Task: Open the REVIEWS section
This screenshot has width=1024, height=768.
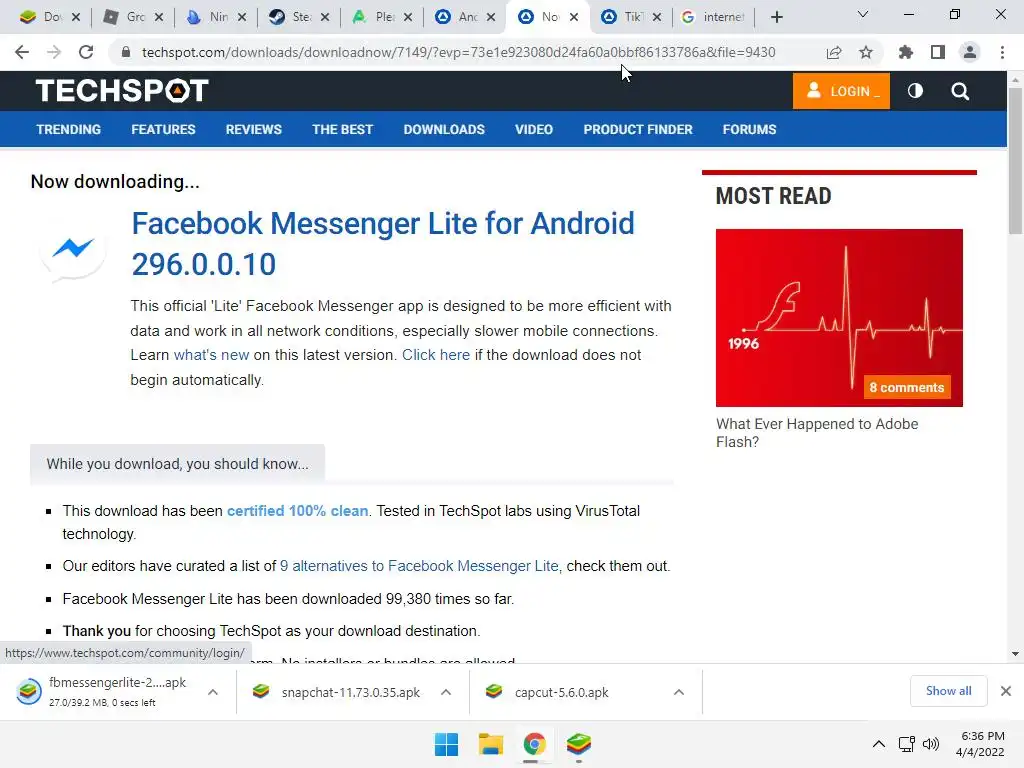Action: tap(253, 129)
